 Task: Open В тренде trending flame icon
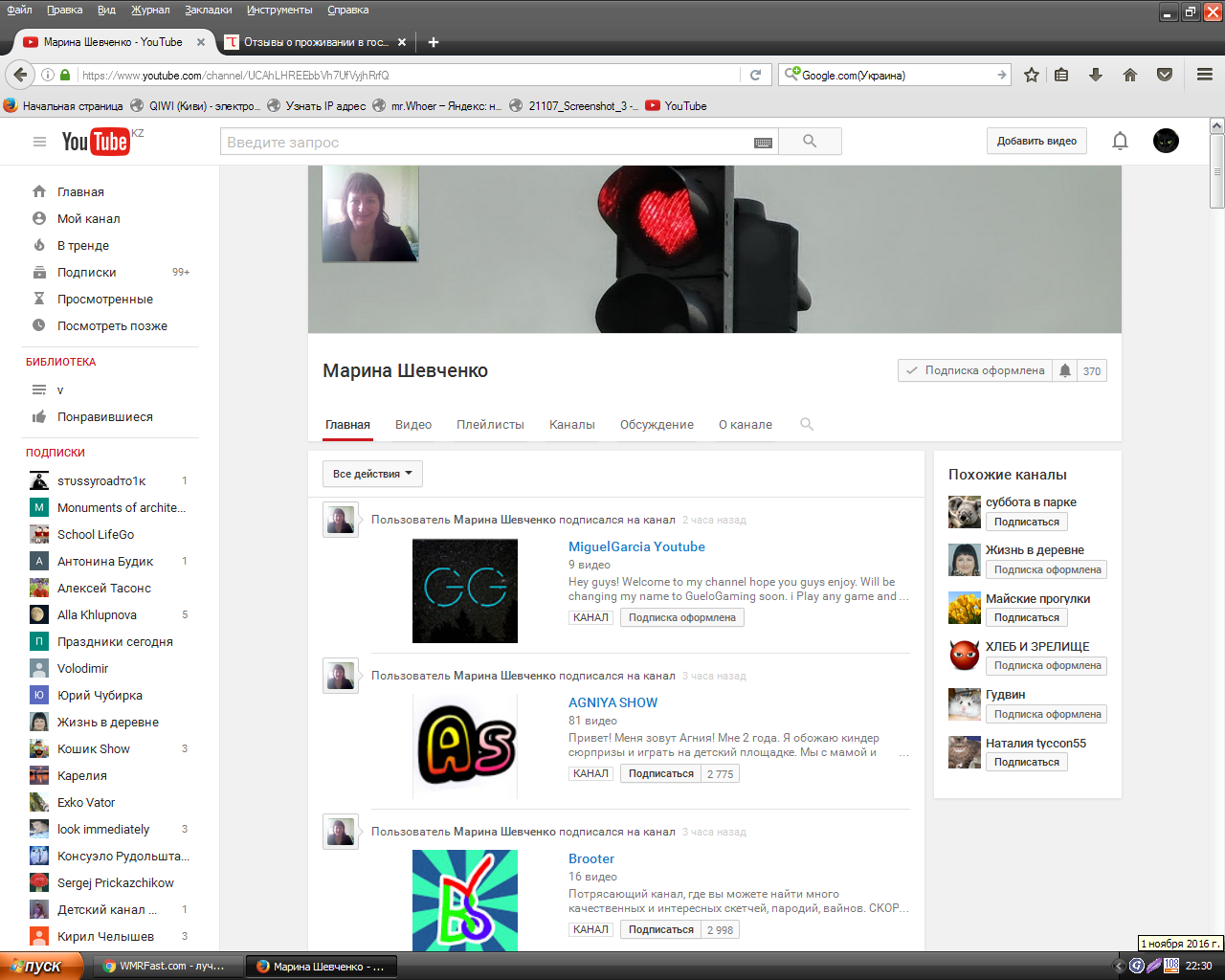(x=39, y=245)
